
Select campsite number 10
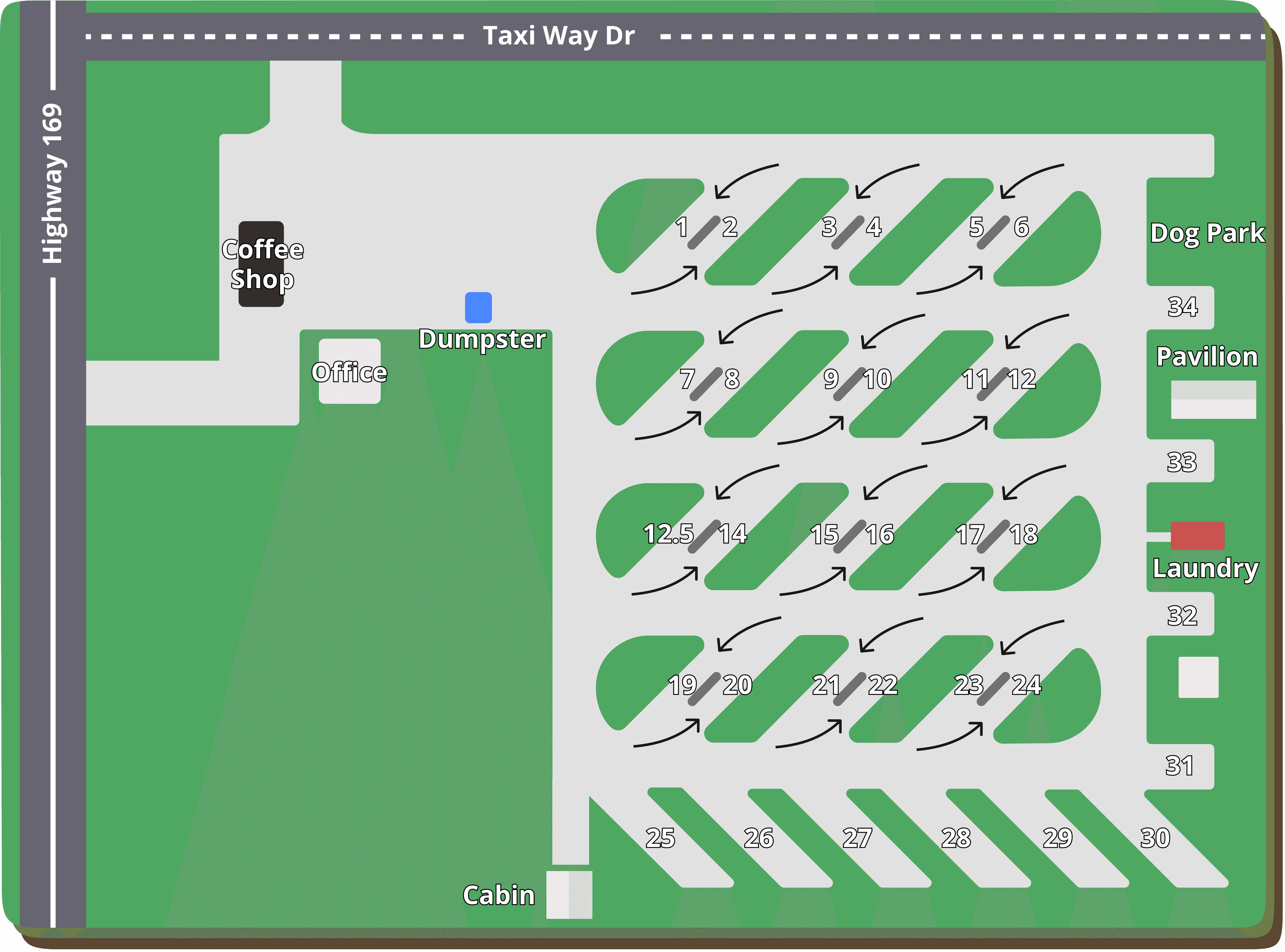click(877, 379)
